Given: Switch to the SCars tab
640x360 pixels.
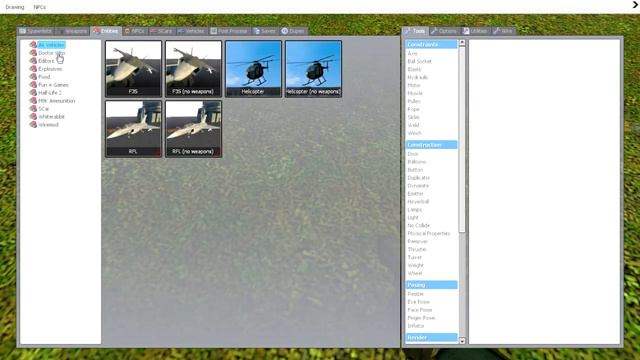Looking at the screenshot, I should pos(161,31).
